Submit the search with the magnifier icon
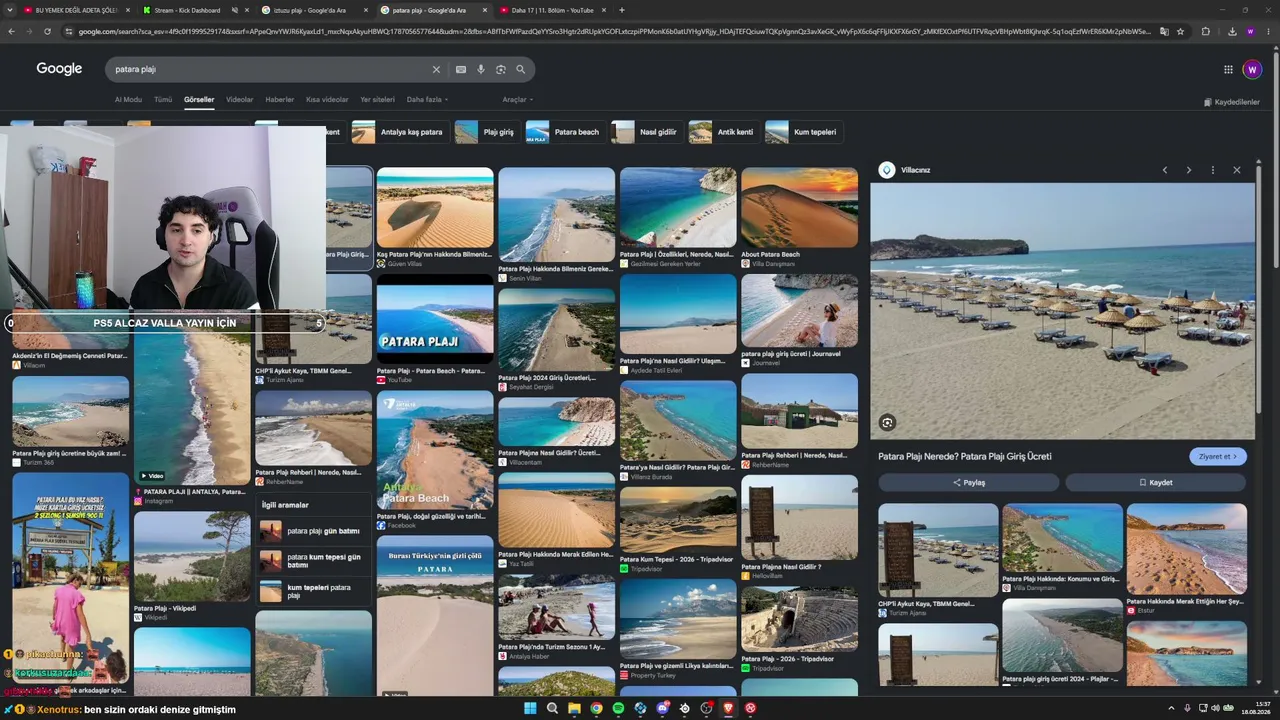The image size is (1280, 720). [521, 69]
